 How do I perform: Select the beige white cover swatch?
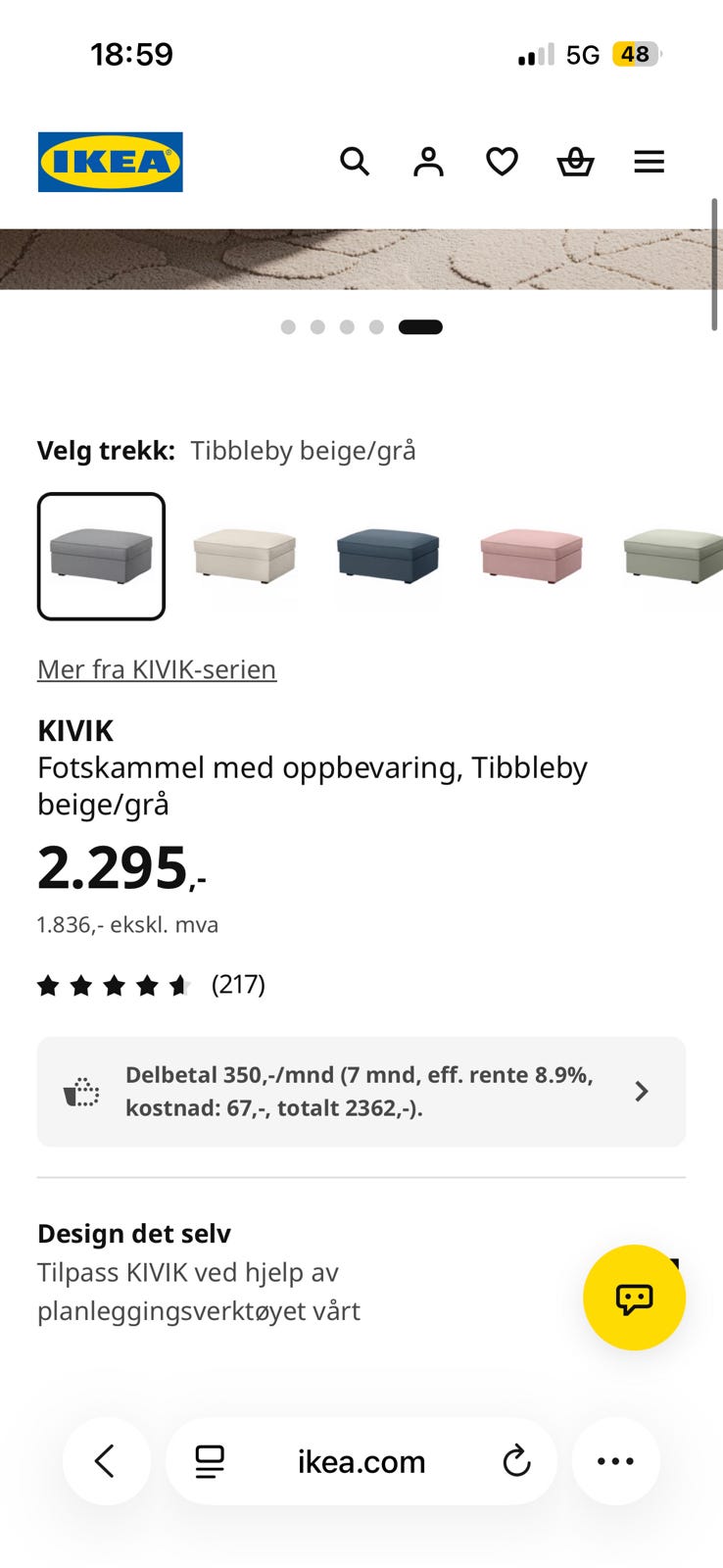245,556
